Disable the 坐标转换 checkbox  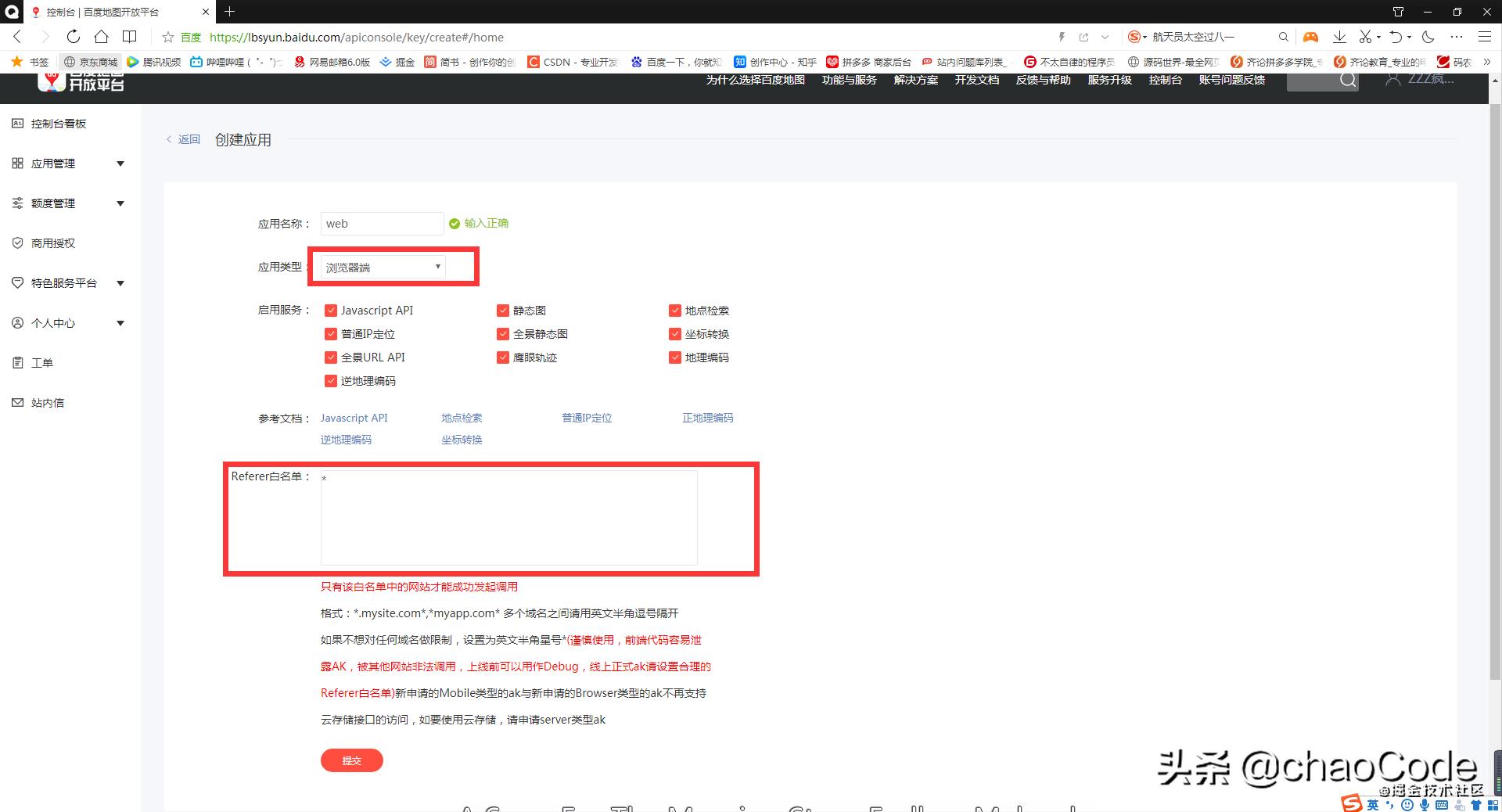676,334
